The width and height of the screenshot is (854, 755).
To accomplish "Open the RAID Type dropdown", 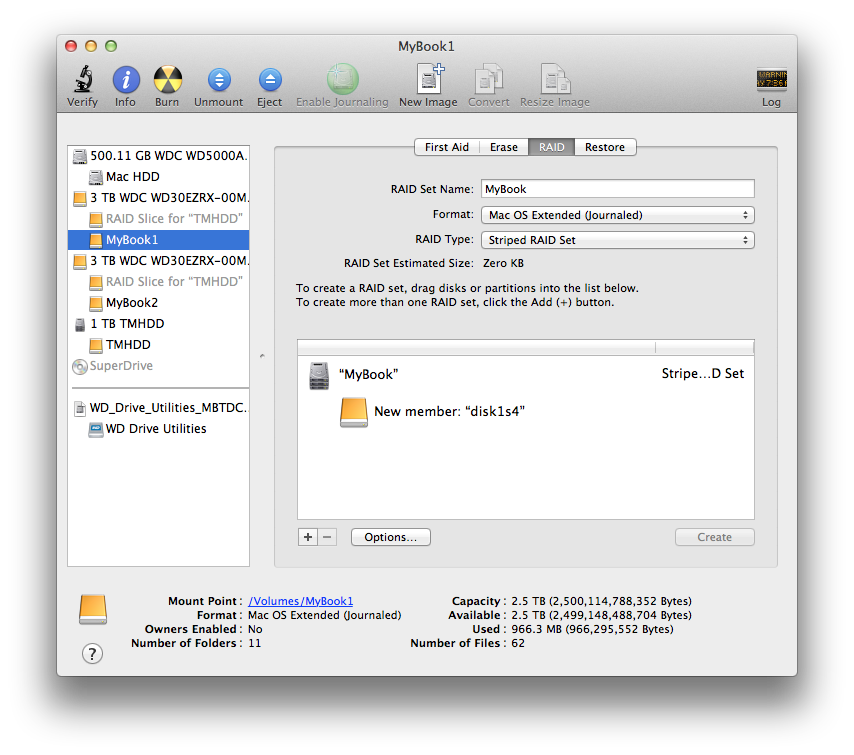I will (x=618, y=240).
